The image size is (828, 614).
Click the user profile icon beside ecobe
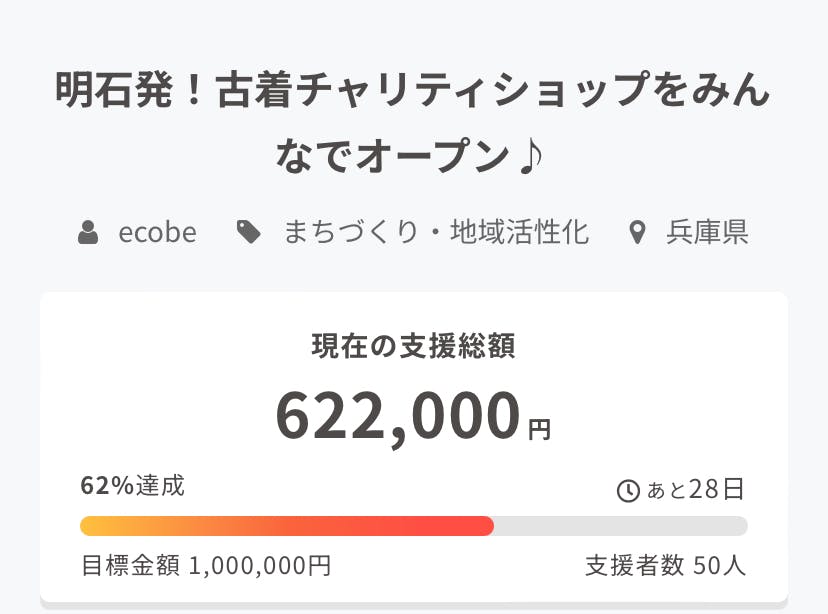pos(89,233)
